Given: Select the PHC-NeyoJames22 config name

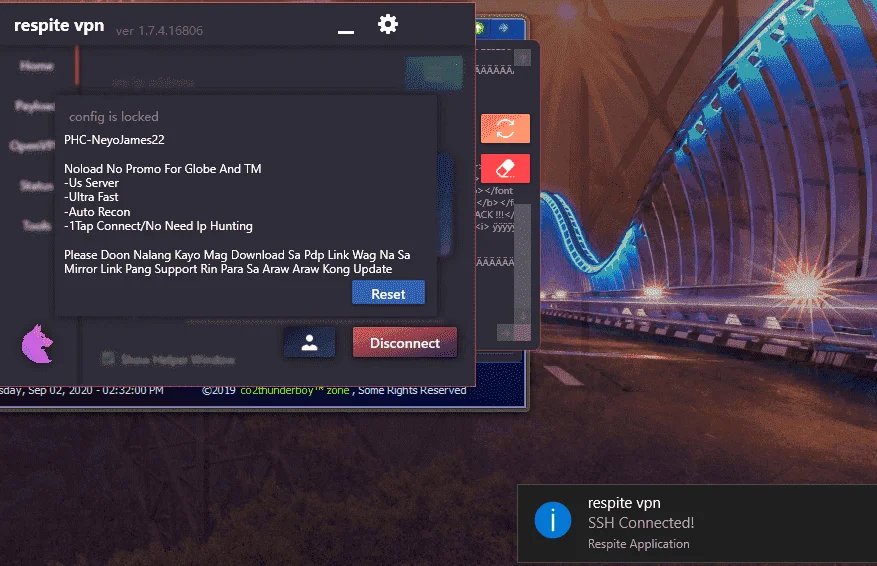Looking at the screenshot, I should (x=114, y=140).
